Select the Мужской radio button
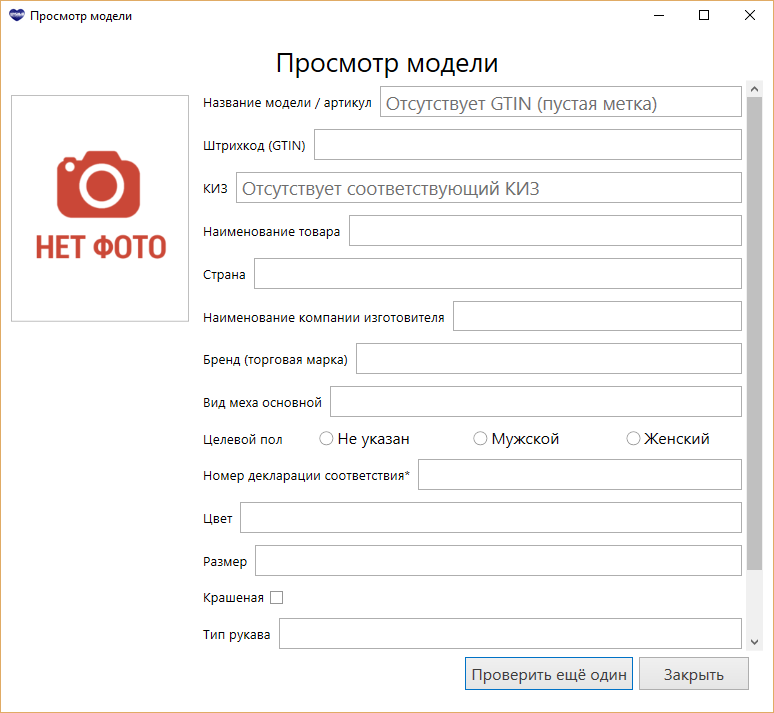774x713 pixels. [x=480, y=438]
